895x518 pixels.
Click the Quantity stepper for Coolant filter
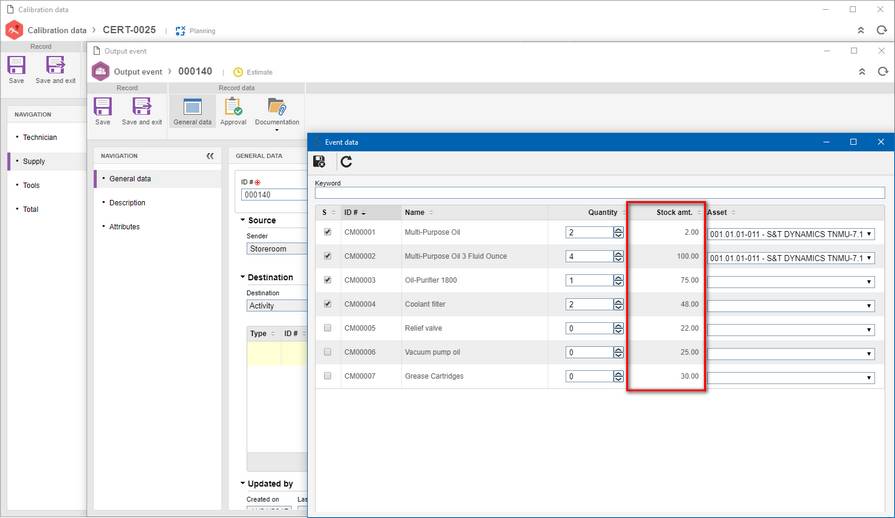pos(618,304)
